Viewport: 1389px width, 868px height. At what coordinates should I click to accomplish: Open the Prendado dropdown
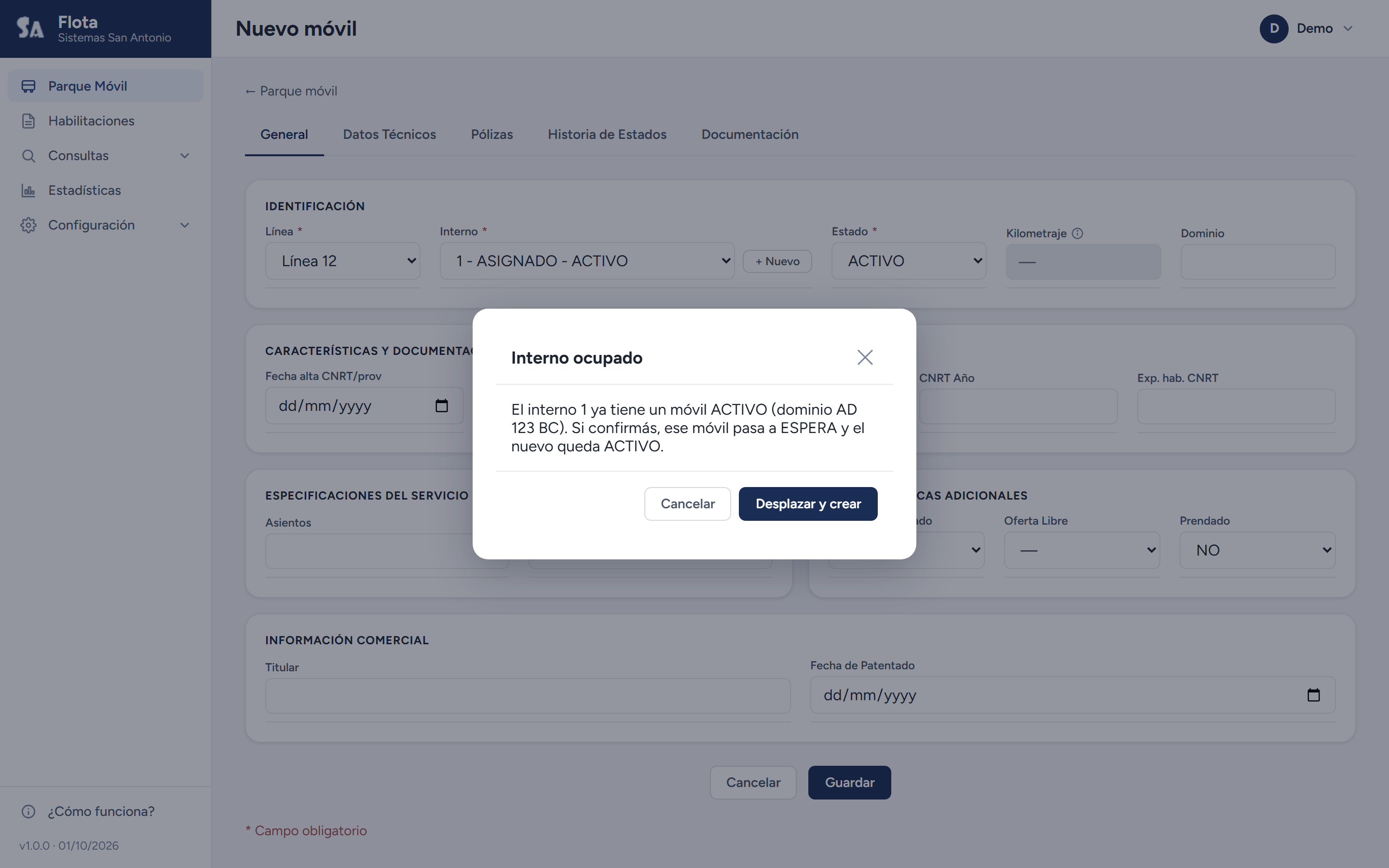pos(1257,551)
